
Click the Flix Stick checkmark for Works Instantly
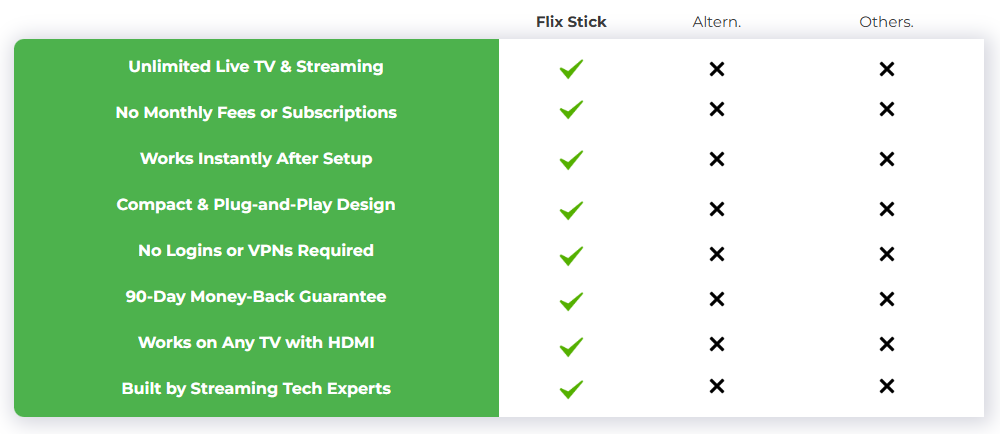point(571,160)
